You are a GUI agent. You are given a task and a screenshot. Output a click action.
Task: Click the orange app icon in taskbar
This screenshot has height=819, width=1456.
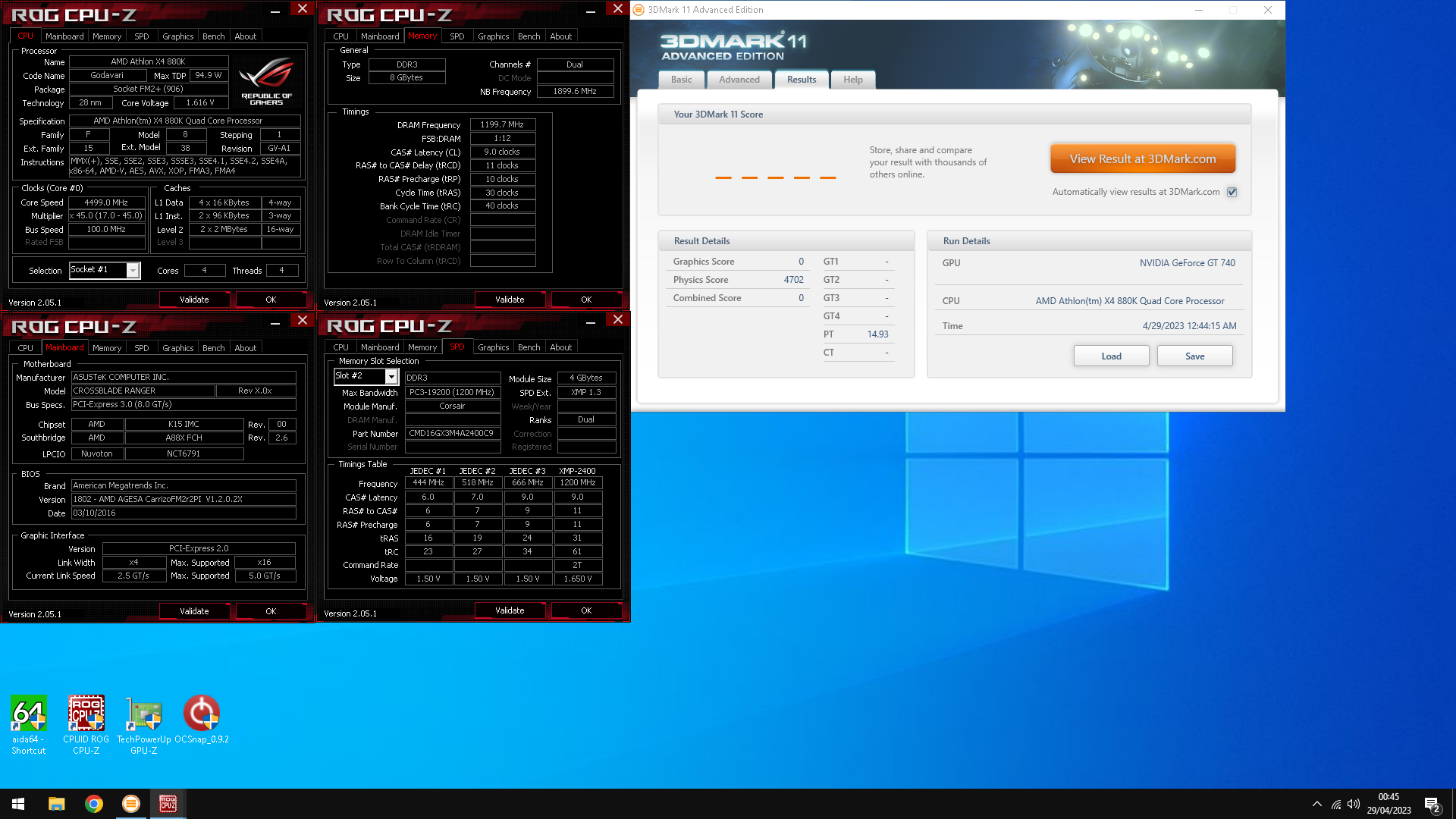[x=131, y=804]
